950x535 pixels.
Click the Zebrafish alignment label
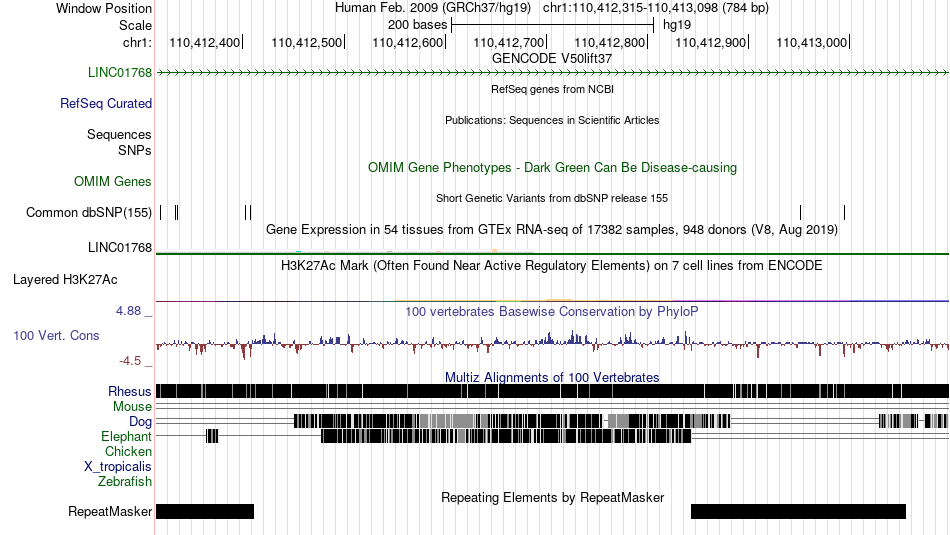125,482
